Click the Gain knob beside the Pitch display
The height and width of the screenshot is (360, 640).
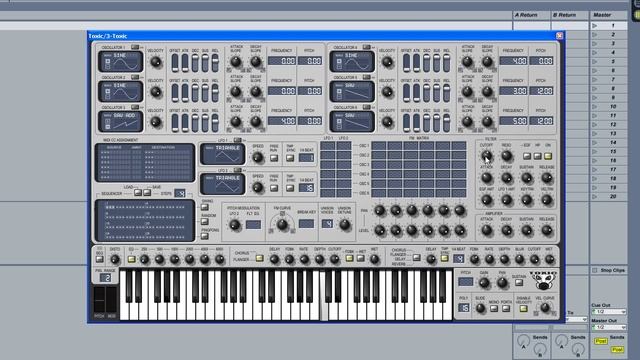[484, 282]
